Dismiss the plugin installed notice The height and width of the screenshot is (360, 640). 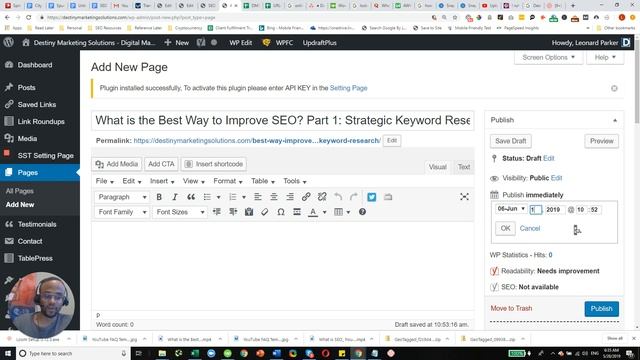614,89
